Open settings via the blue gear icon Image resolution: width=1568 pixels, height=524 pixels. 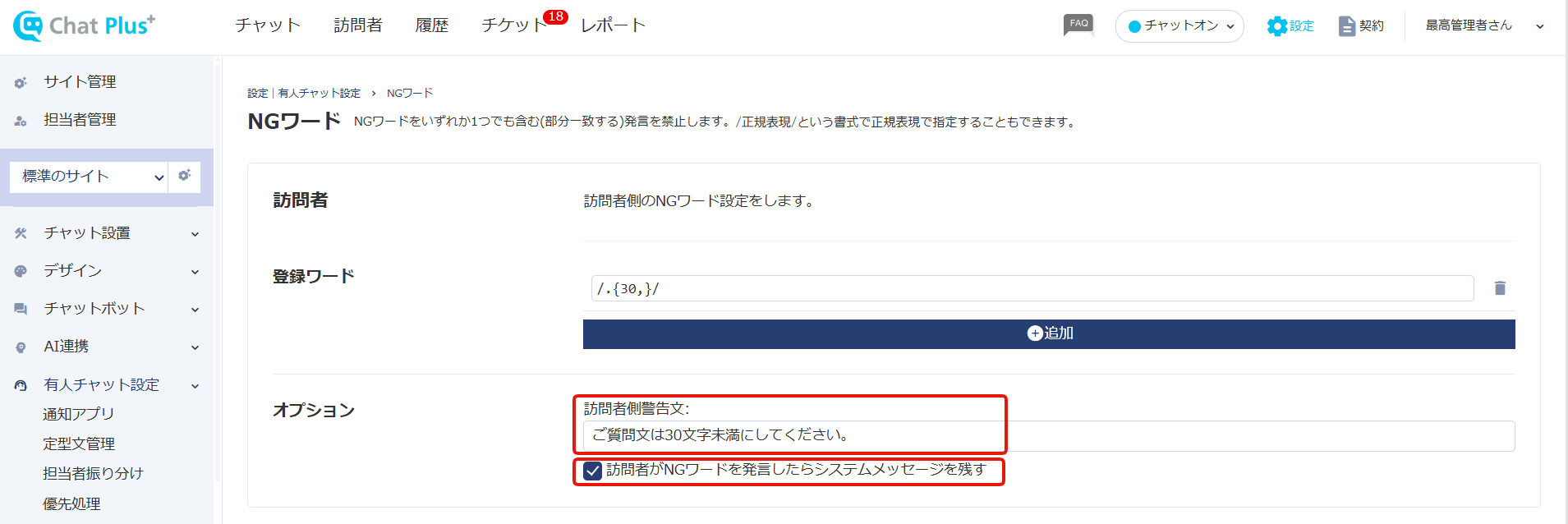tap(1276, 26)
